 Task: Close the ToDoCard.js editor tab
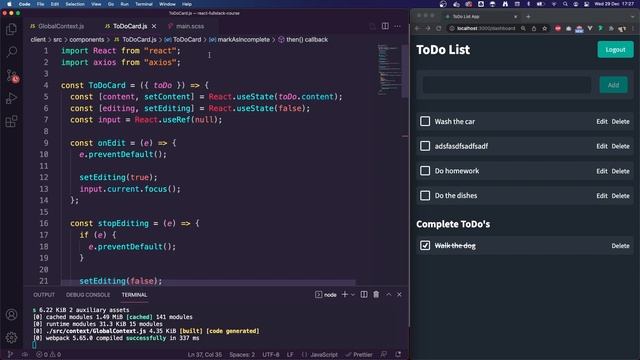click(x=154, y=26)
